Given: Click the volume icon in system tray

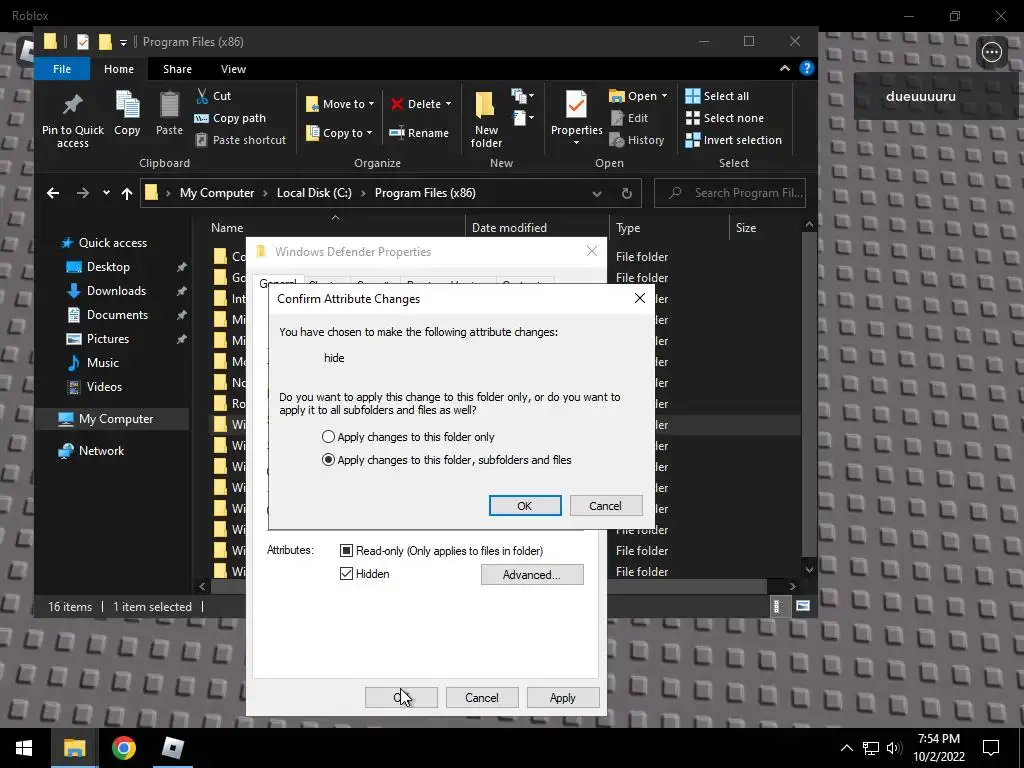Looking at the screenshot, I should coord(894,748).
